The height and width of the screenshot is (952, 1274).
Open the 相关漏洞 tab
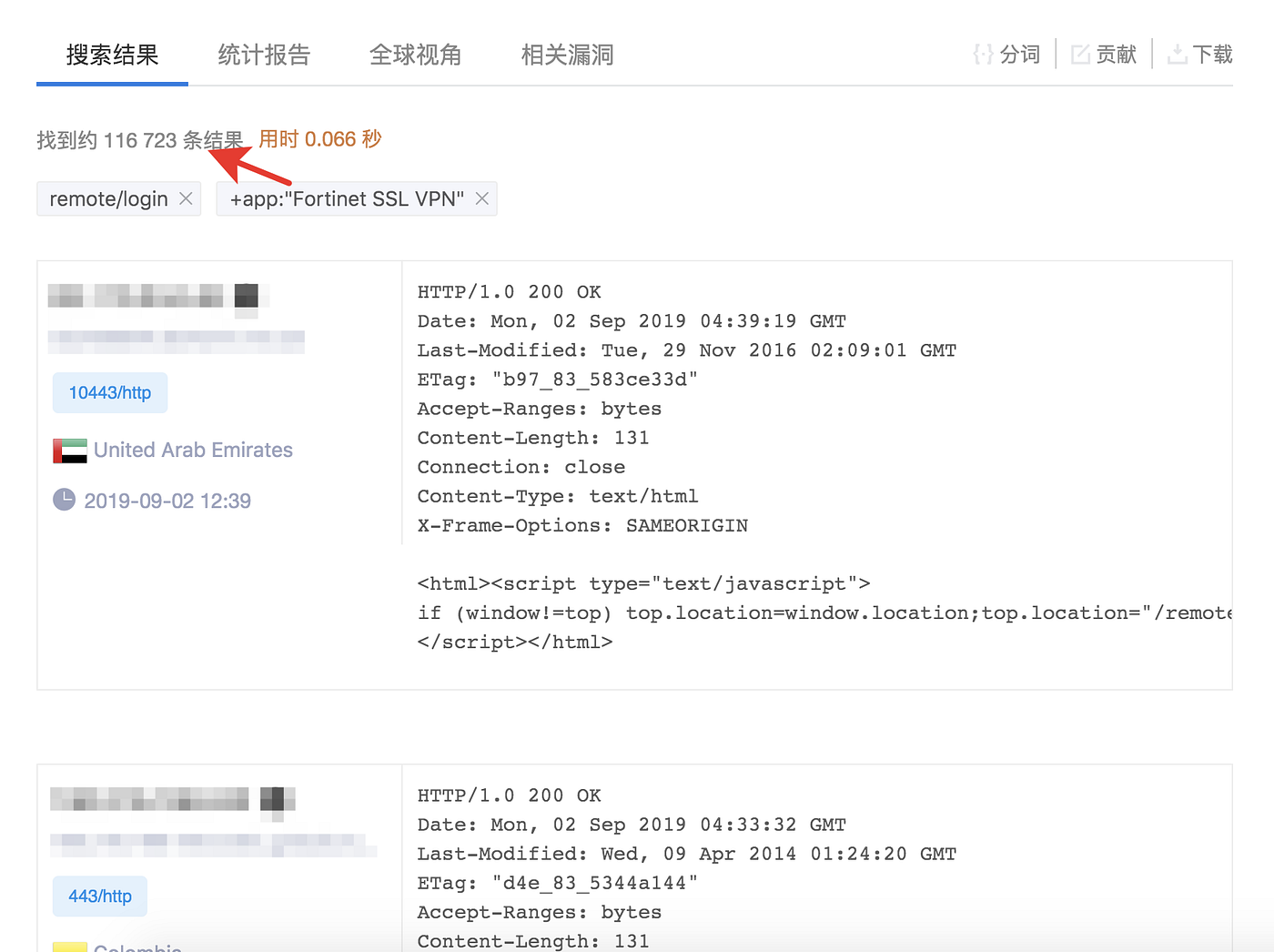pyautogui.click(x=568, y=56)
